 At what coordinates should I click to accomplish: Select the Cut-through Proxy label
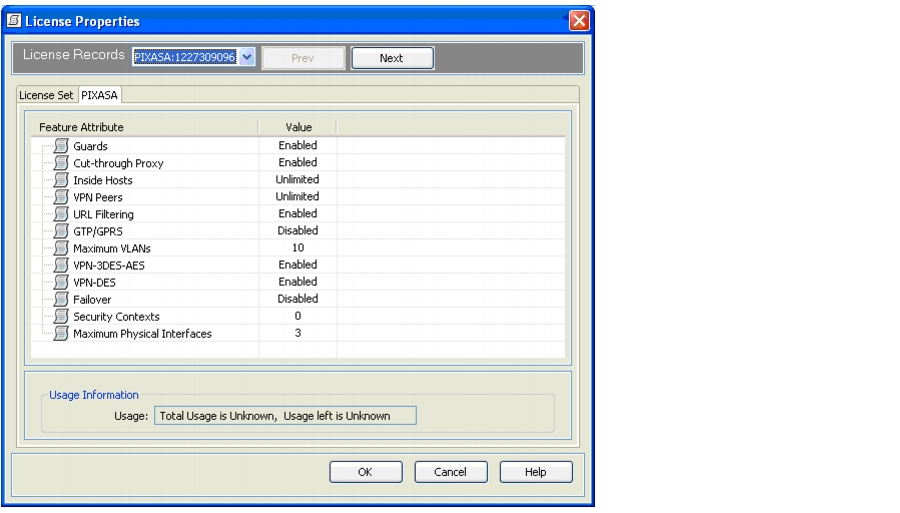pos(118,163)
